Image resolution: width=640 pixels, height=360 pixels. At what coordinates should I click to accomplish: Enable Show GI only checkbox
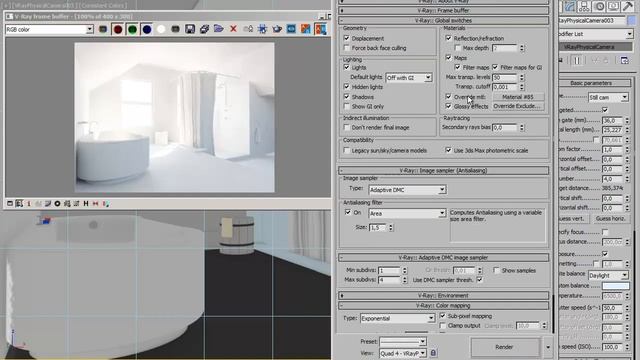pyautogui.click(x=347, y=106)
